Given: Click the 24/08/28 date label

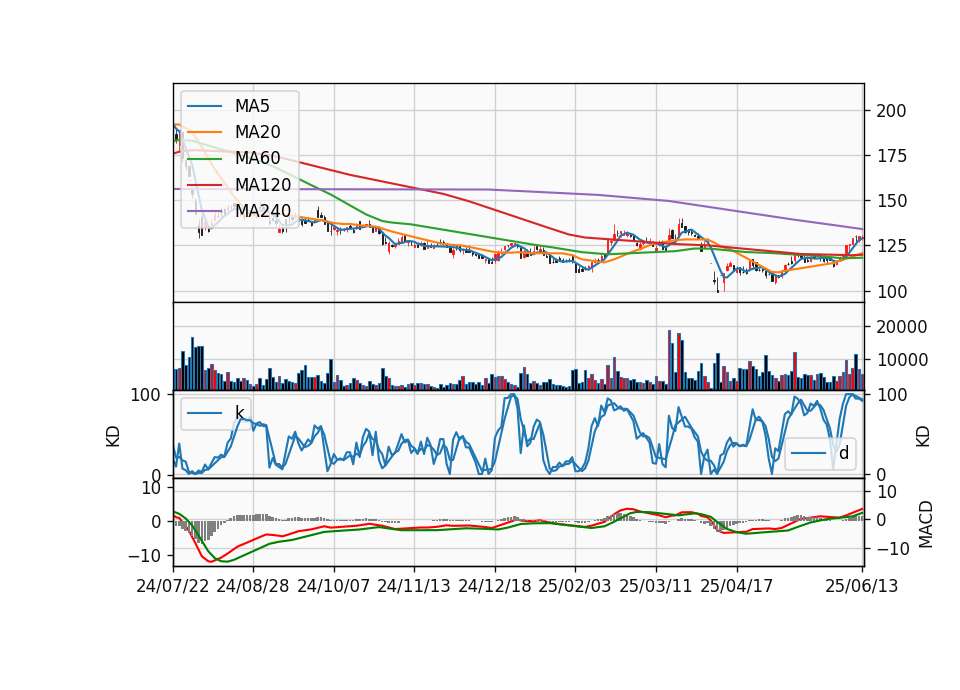Looking at the screenshot, I should click(253, 586).
